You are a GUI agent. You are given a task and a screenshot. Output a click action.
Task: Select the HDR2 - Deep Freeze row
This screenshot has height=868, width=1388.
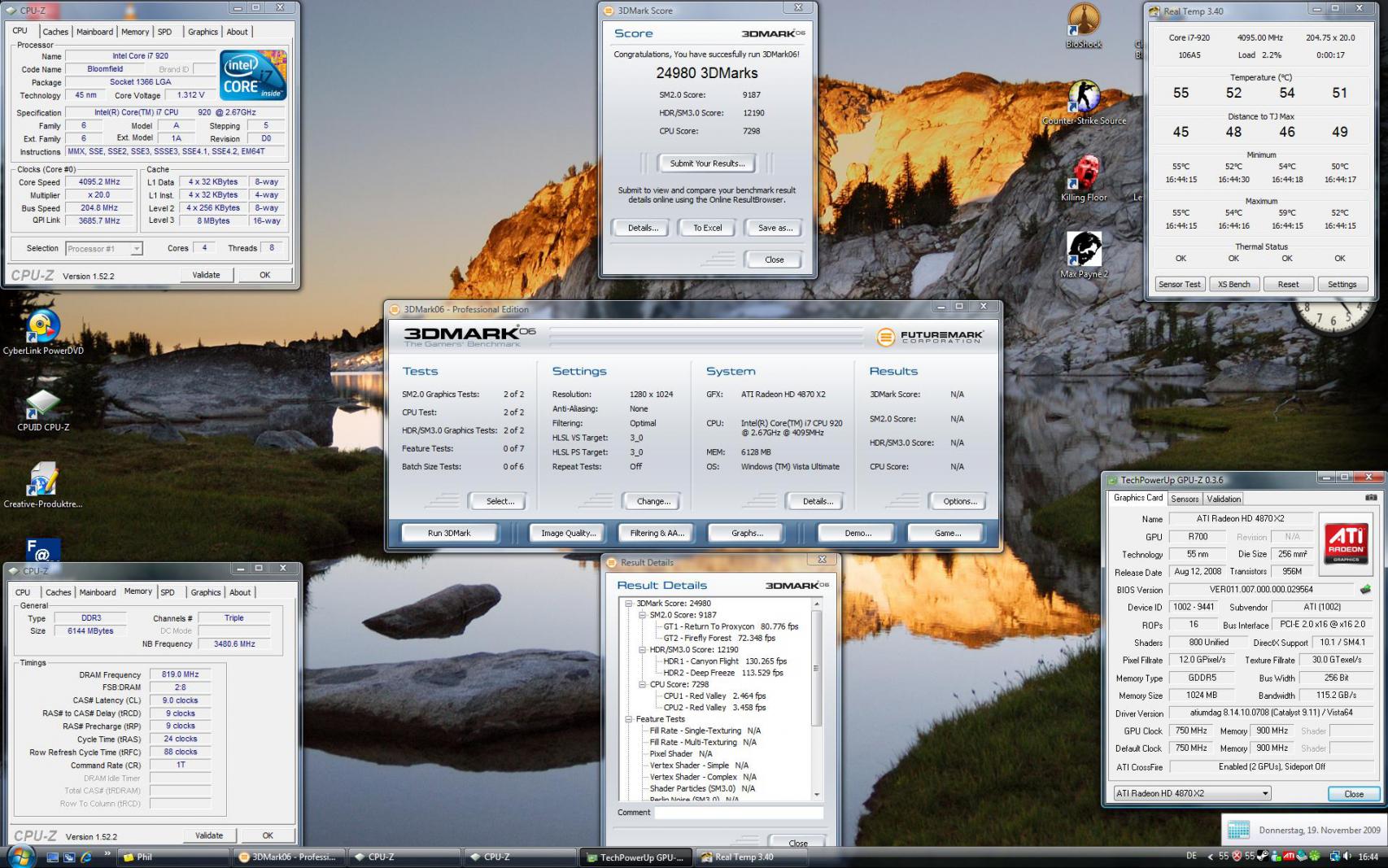click(x=723, y=673)
